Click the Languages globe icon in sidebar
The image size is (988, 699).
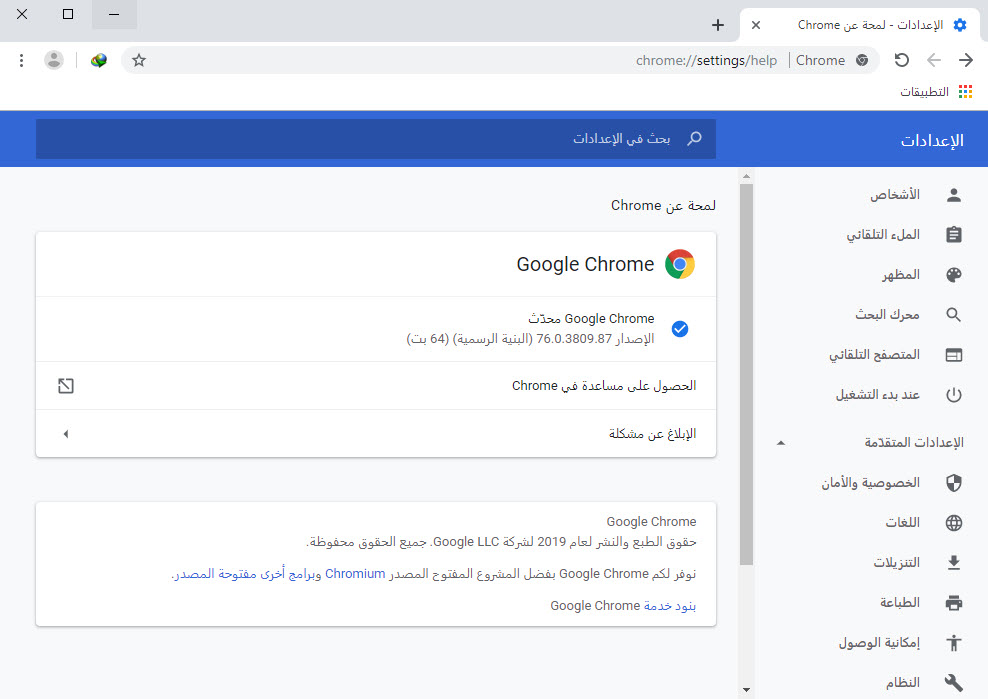tap(953, 523)
